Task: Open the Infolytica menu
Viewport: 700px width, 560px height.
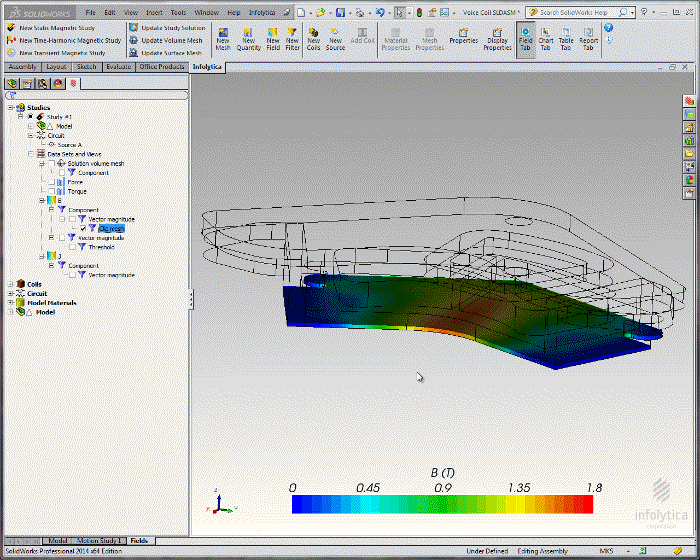Action: tap(263, 12)
